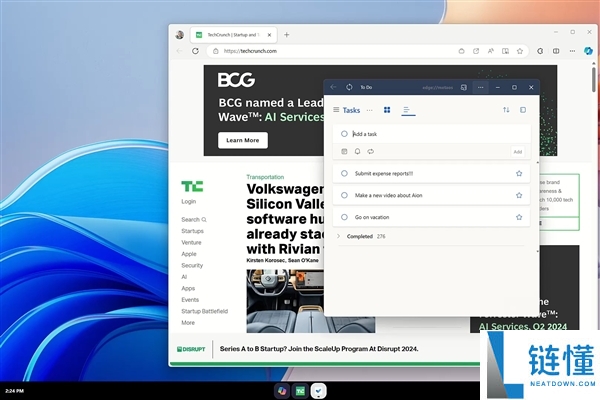
Task: Open Security section in TechCrunch
Action: tap(192, 265)
